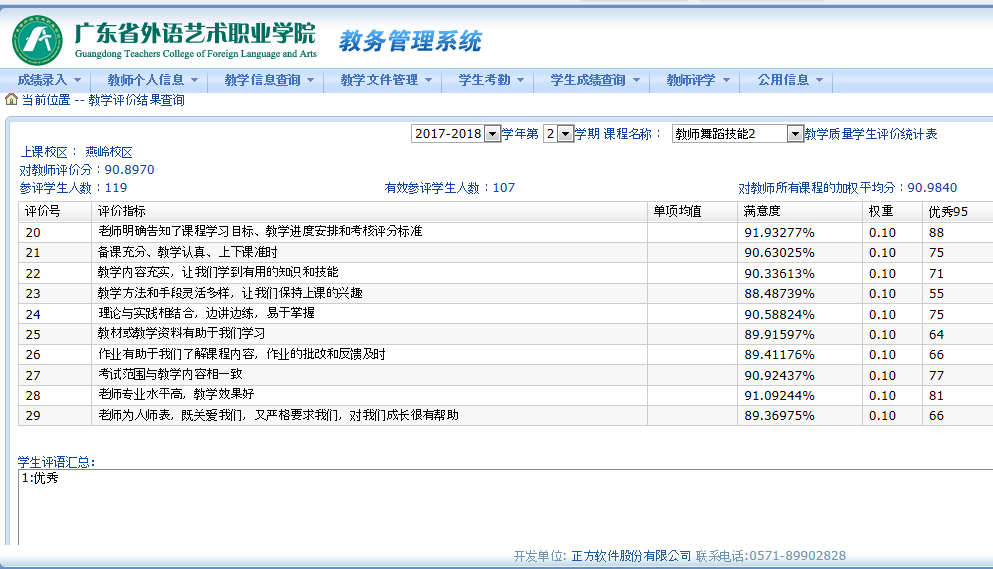Click the 正方软件股份有限公司 developer link
993x569 pixels.
click(630, 556)
